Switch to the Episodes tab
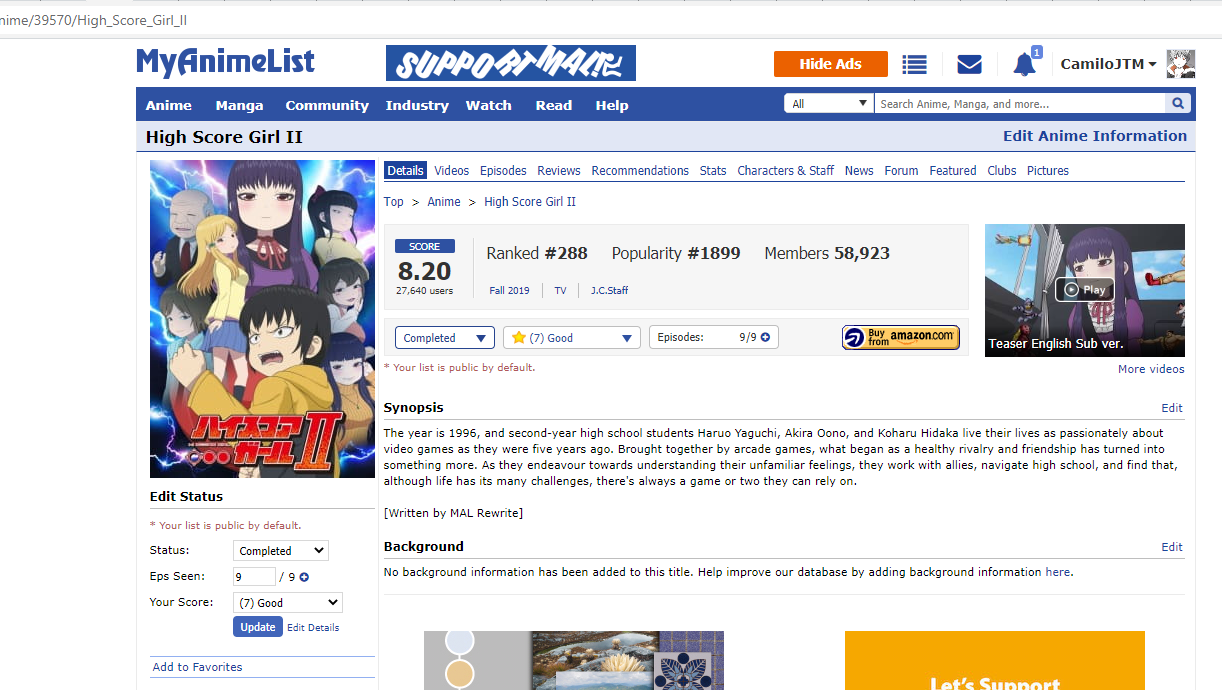 coord(503,171)
